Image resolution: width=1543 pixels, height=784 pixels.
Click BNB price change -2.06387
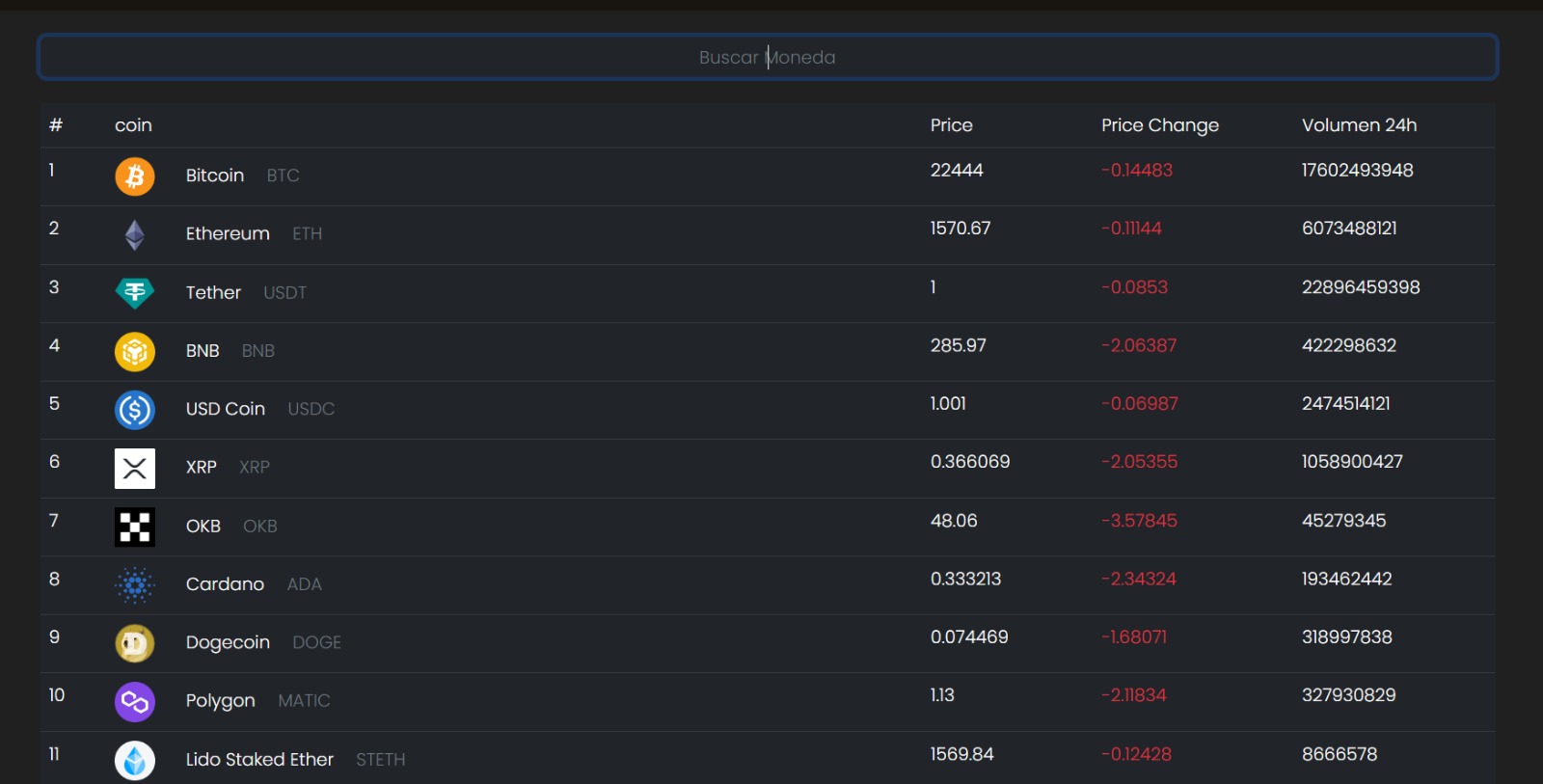pyautogui.click(x=1139, y=345)
